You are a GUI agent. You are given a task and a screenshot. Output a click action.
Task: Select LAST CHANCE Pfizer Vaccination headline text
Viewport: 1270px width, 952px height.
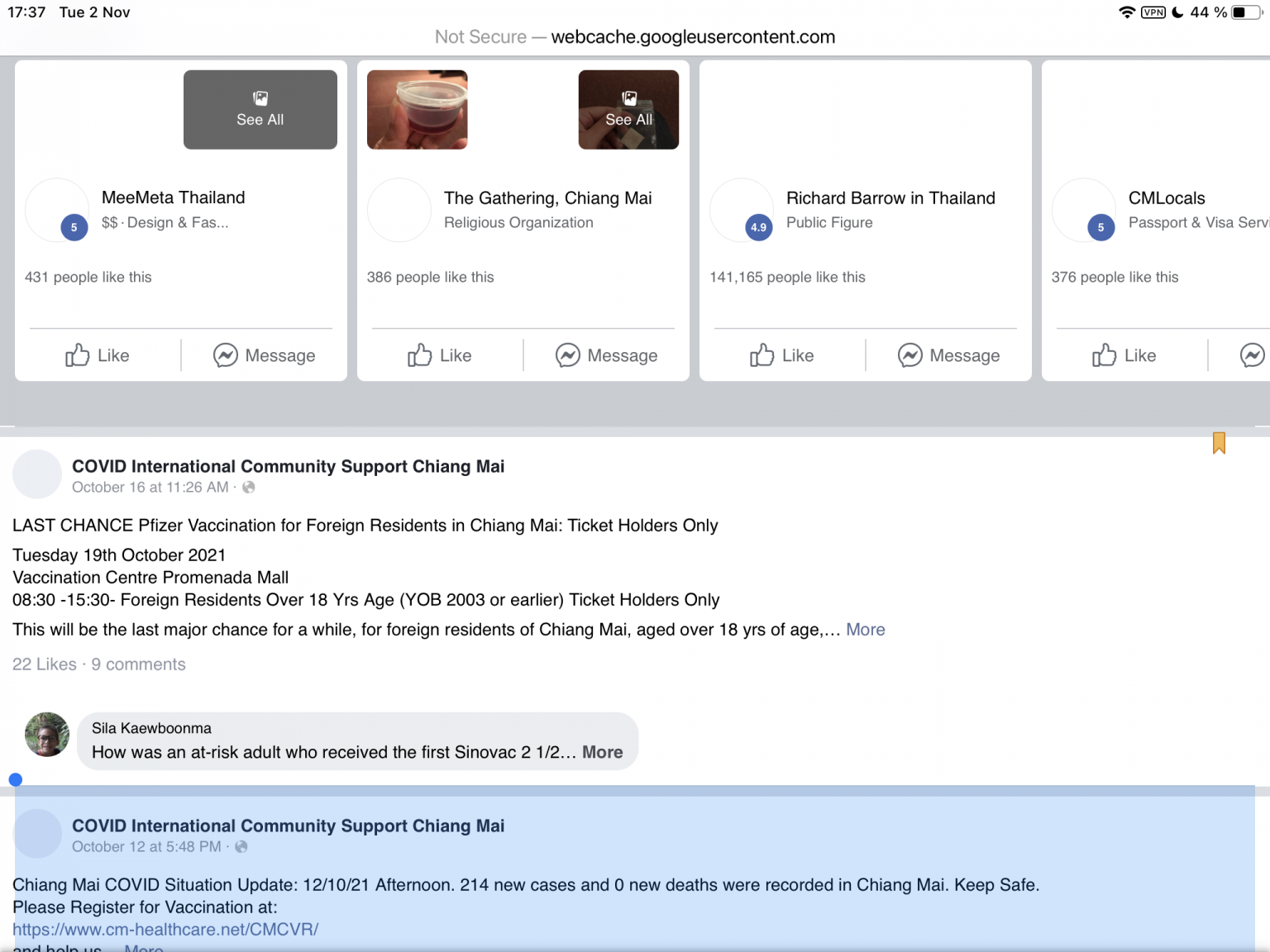[x=365, y=526]
